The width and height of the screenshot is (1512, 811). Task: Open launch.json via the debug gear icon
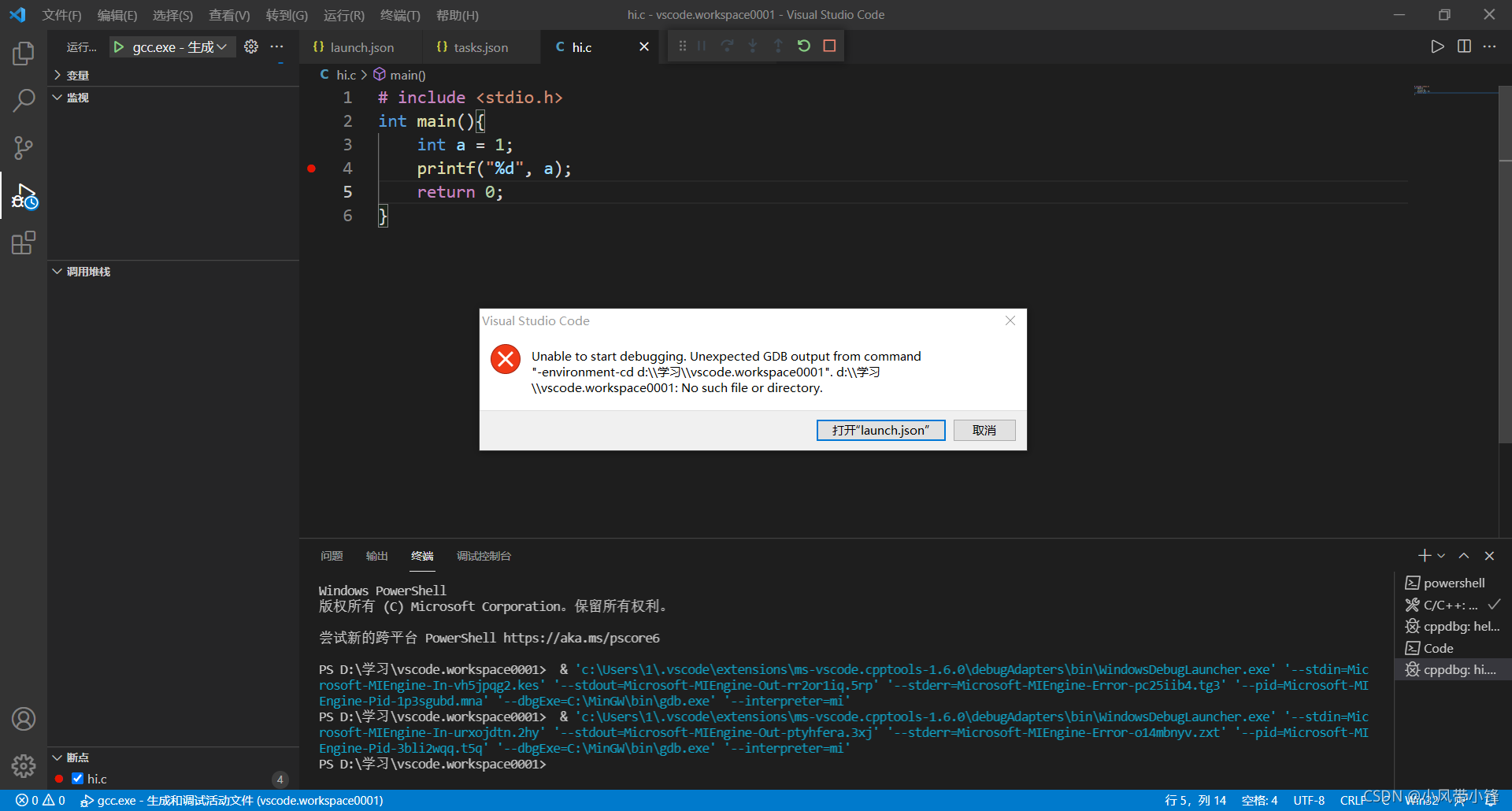tap(251, 46)
